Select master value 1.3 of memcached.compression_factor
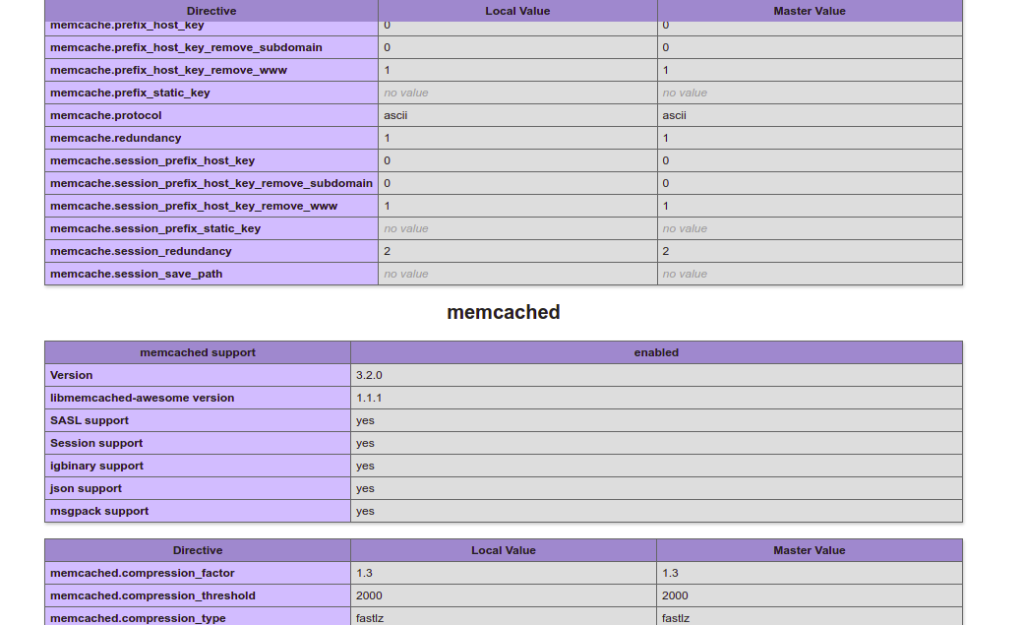The image size is (1024, 625). (x=670, y=573)
